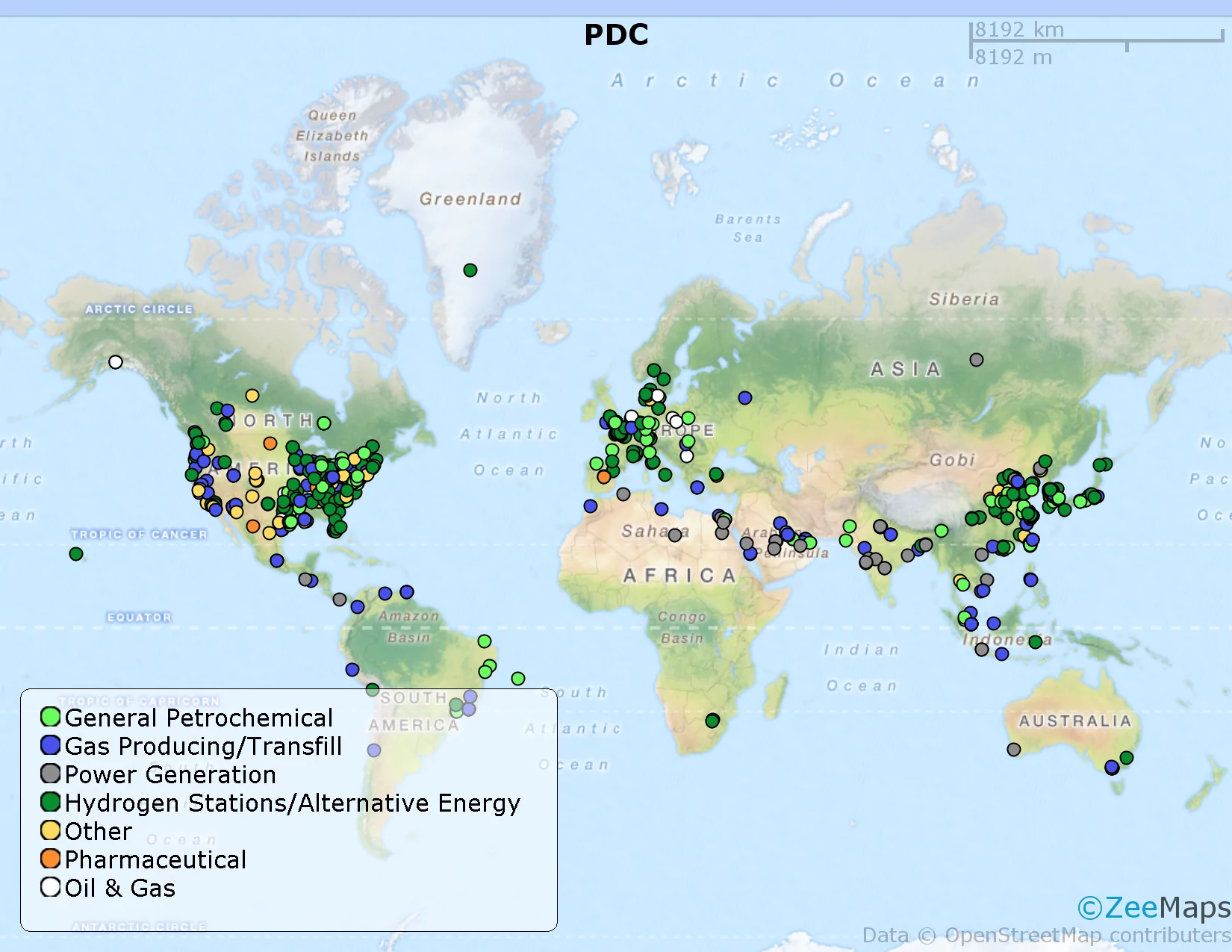This screenshot has width=1232, height=952.
Task: Click the blue marker in southern Mexico
Action: pos(277,561)
